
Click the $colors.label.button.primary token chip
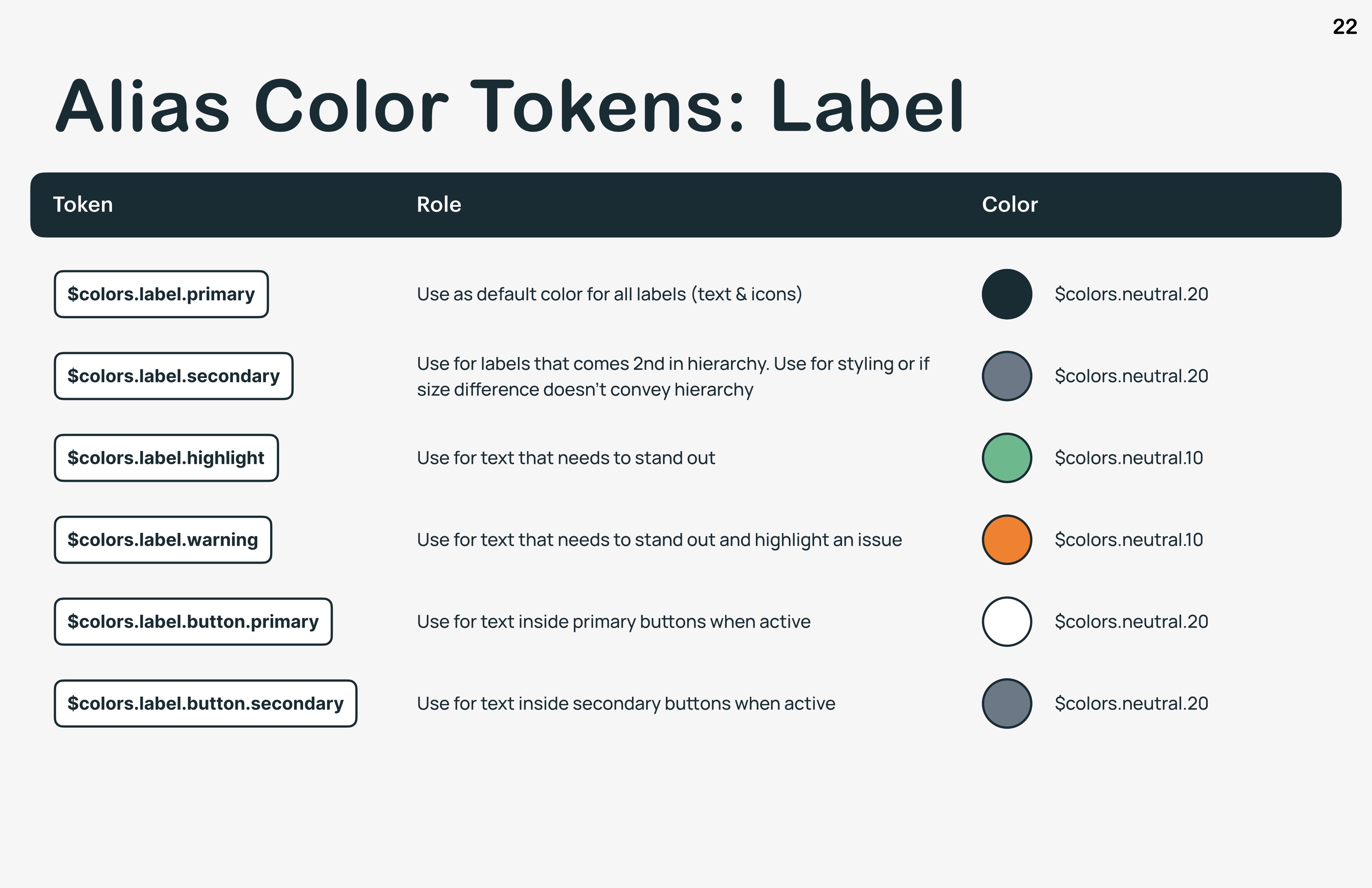193,622
